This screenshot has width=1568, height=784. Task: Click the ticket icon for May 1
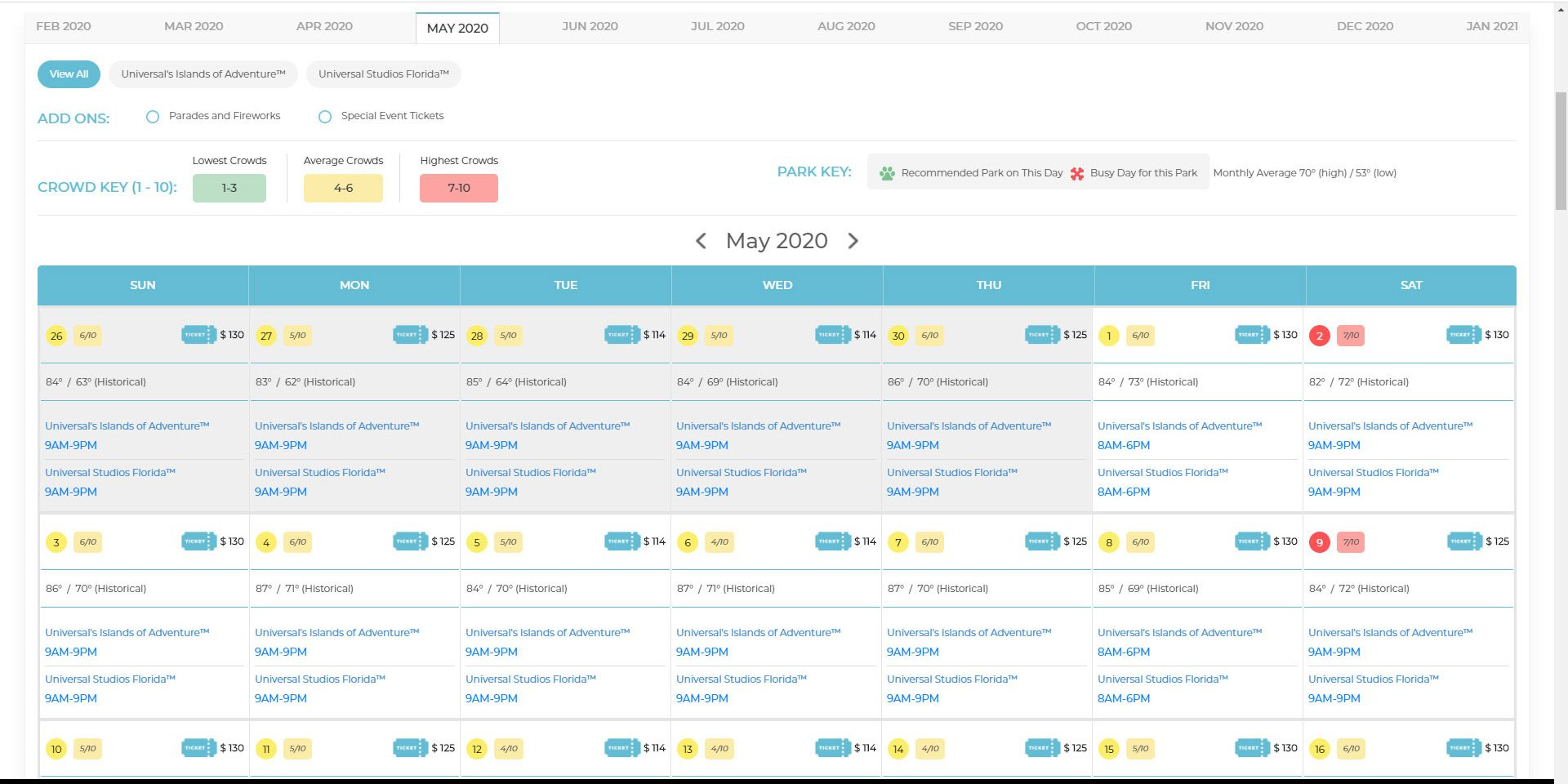point(1252,335)
